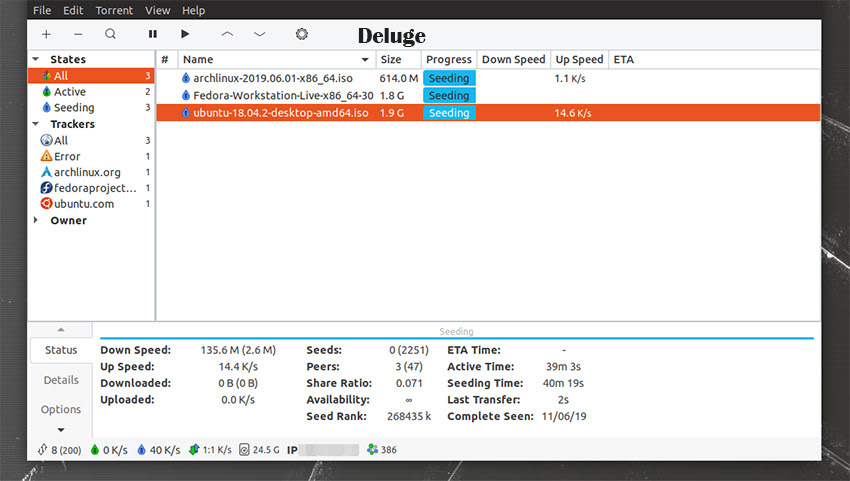Open the File menu

coord(42,10)
